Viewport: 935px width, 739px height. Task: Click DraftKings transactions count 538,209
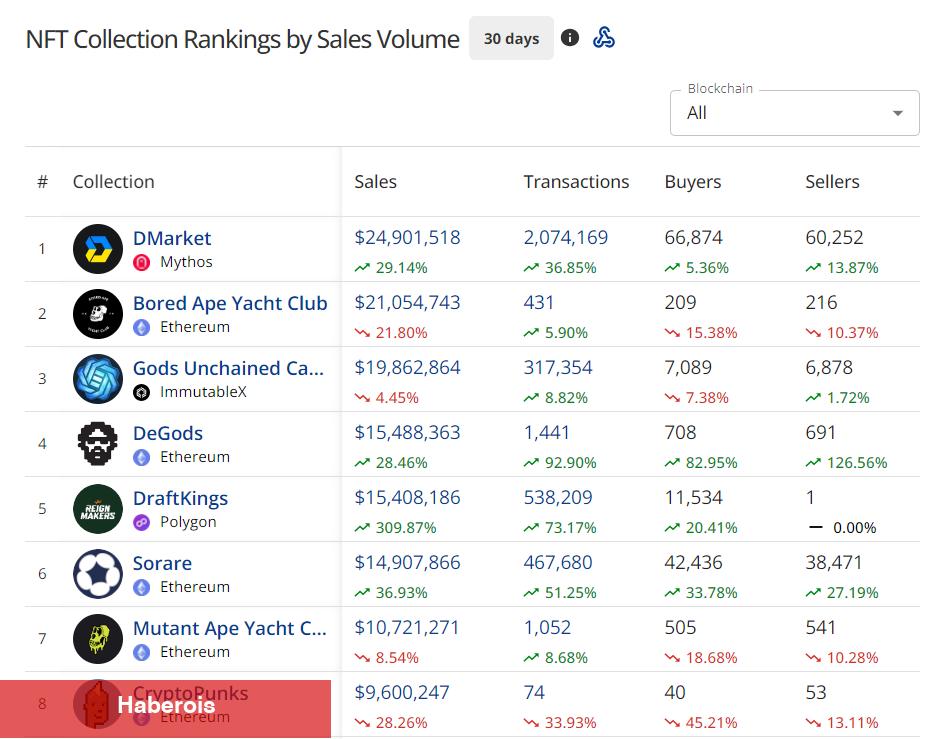pyautogui.click(x=558, y=498)
